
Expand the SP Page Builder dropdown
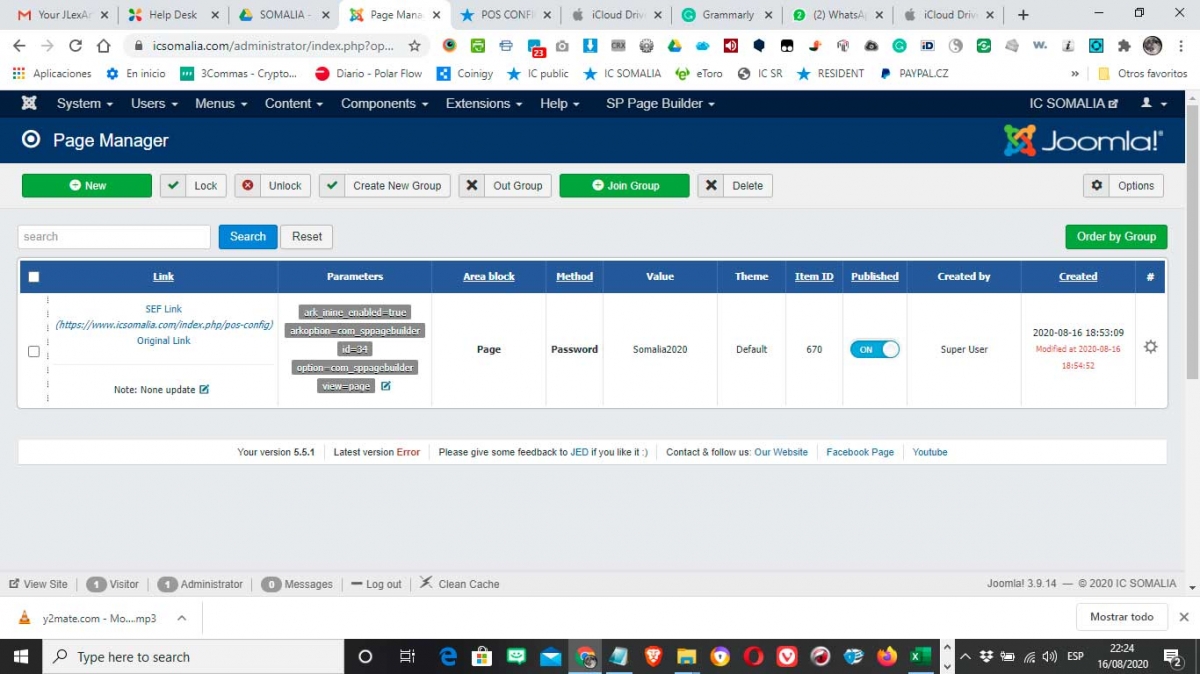coord(660,104)
